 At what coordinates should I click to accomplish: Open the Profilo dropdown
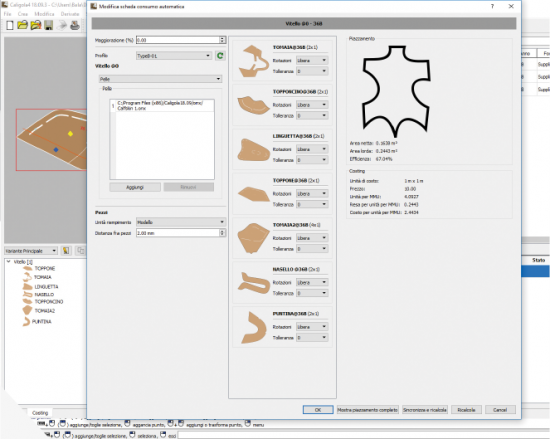(174, 55)
